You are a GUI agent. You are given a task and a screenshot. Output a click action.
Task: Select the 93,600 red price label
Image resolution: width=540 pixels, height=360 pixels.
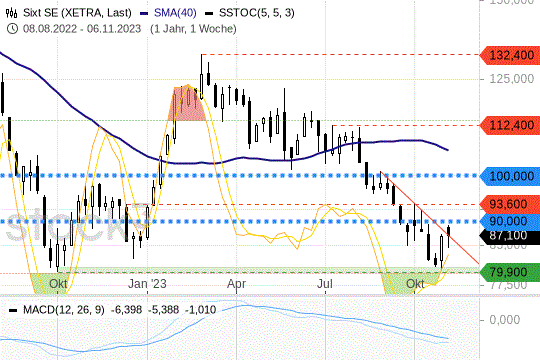510,204
